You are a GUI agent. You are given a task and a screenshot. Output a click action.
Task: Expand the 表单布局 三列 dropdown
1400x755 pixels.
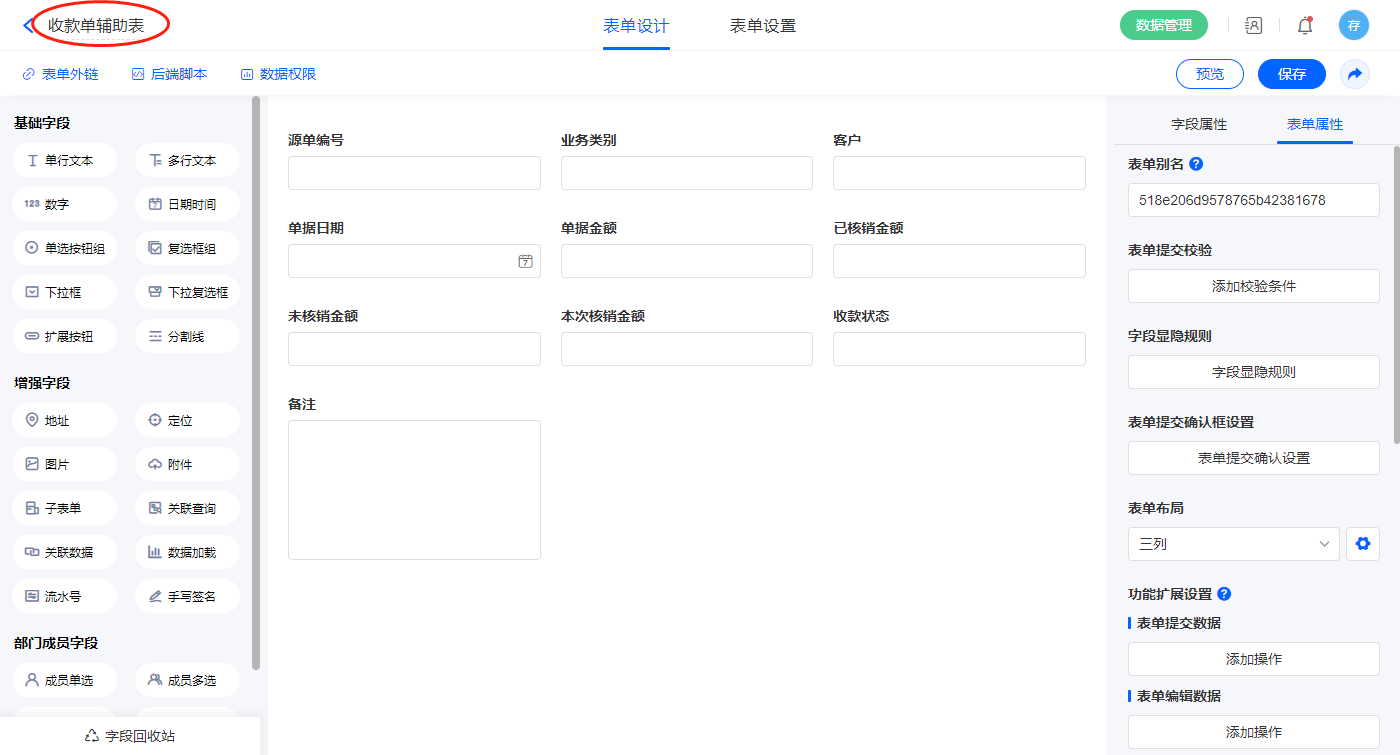[x=1233, y=544]
